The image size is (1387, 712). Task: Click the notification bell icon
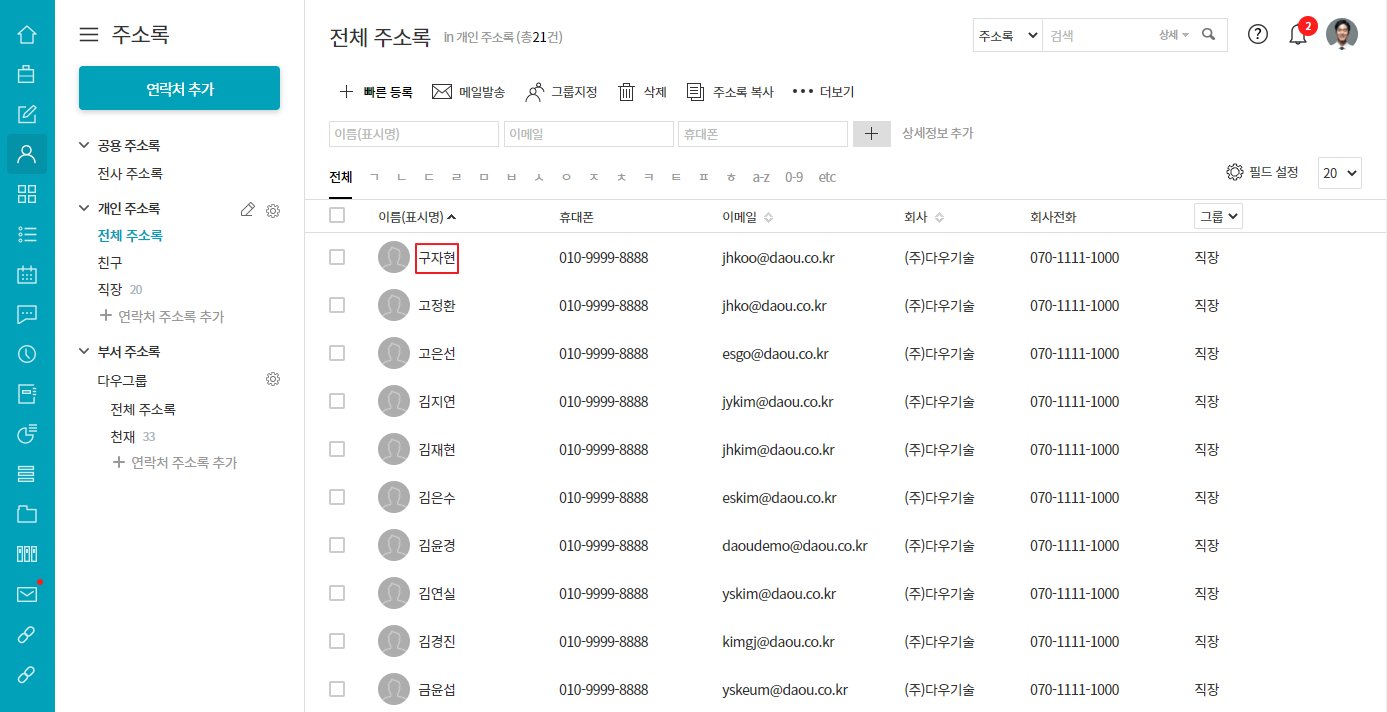[x=1298, y=35]
